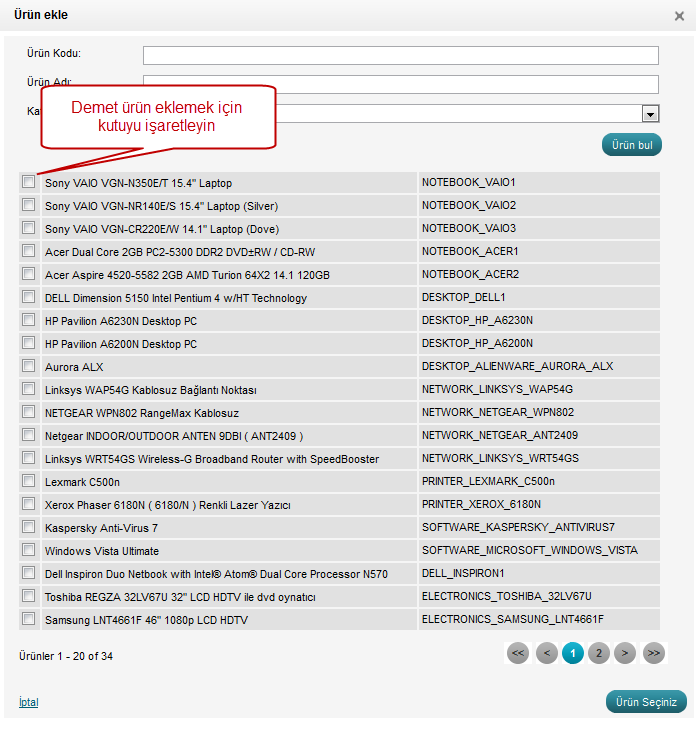
Task: Enable checkbox for Windows Vista Ultimate
Action: [x=28, y=550]
